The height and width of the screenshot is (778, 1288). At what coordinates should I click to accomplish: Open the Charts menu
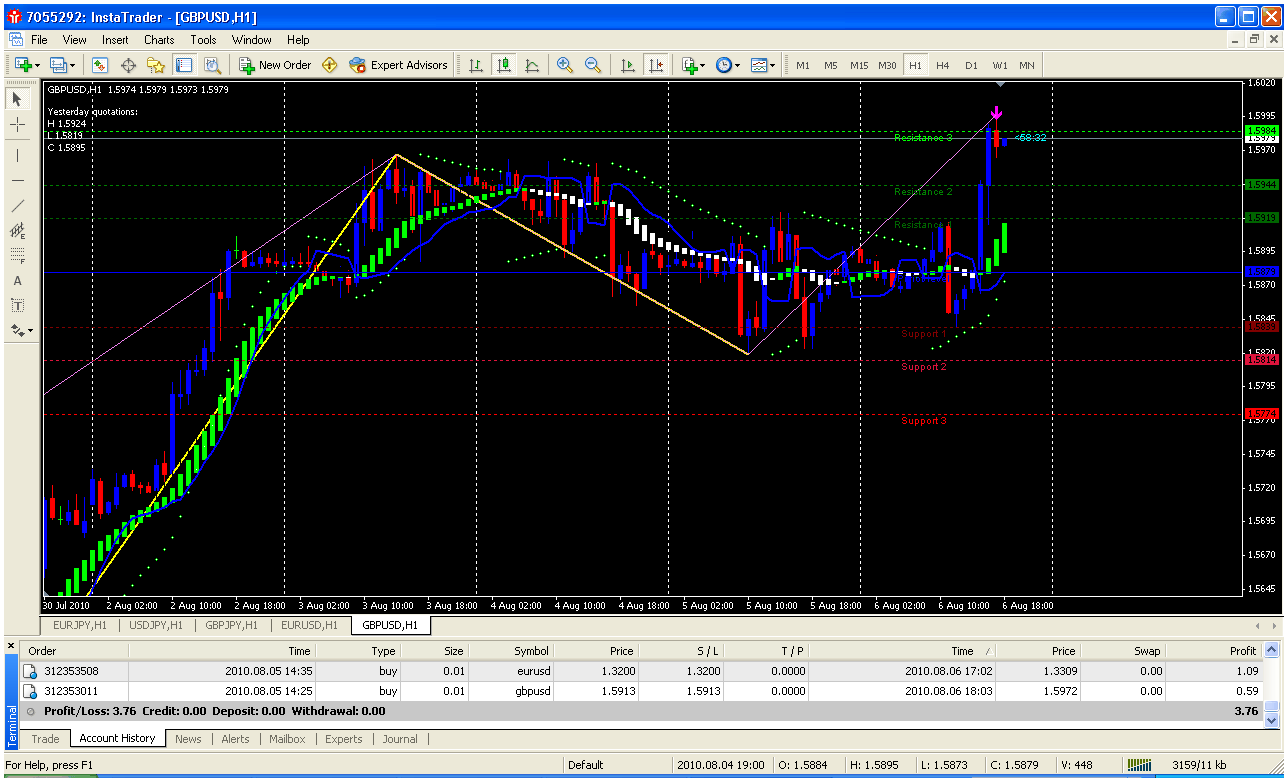click(x=158, y=40)
